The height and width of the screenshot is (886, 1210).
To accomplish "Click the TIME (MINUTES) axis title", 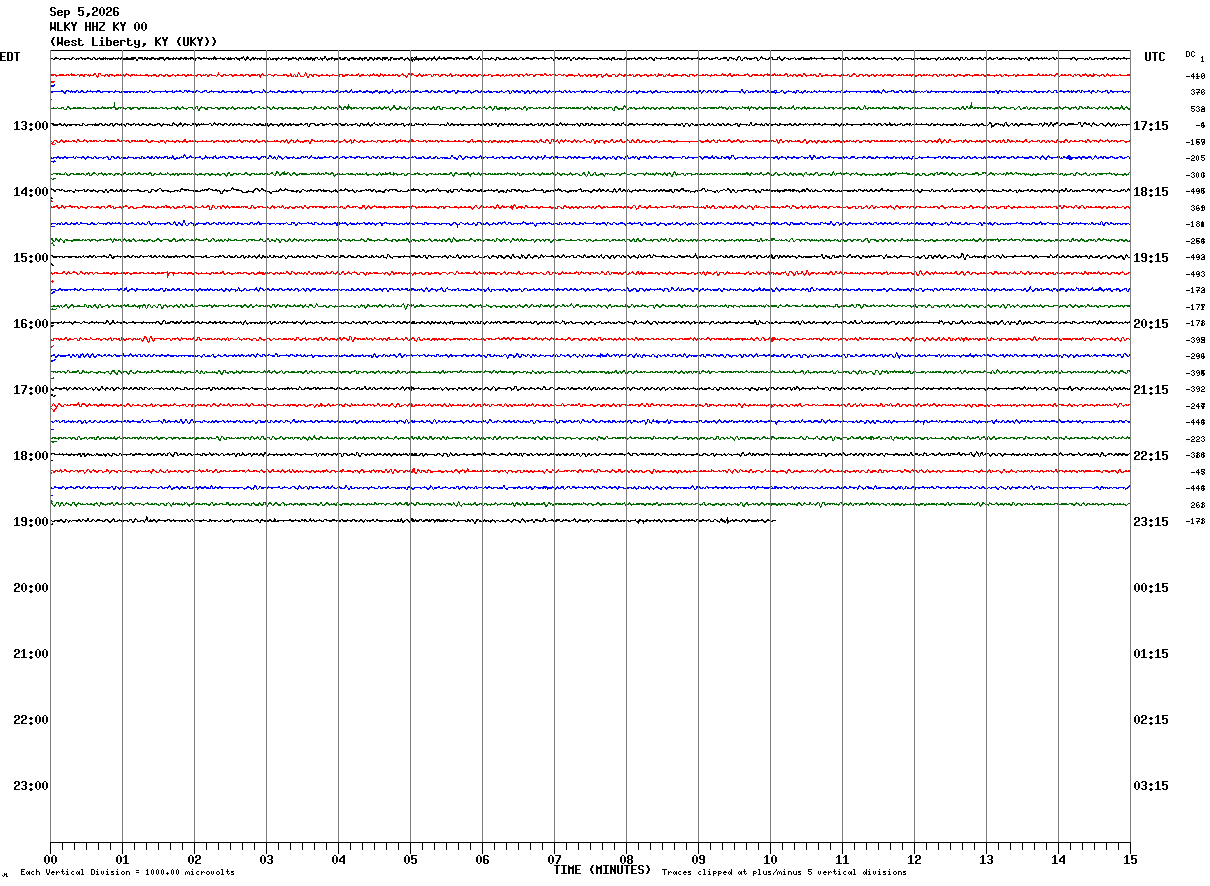I will (x=602, y=870).
